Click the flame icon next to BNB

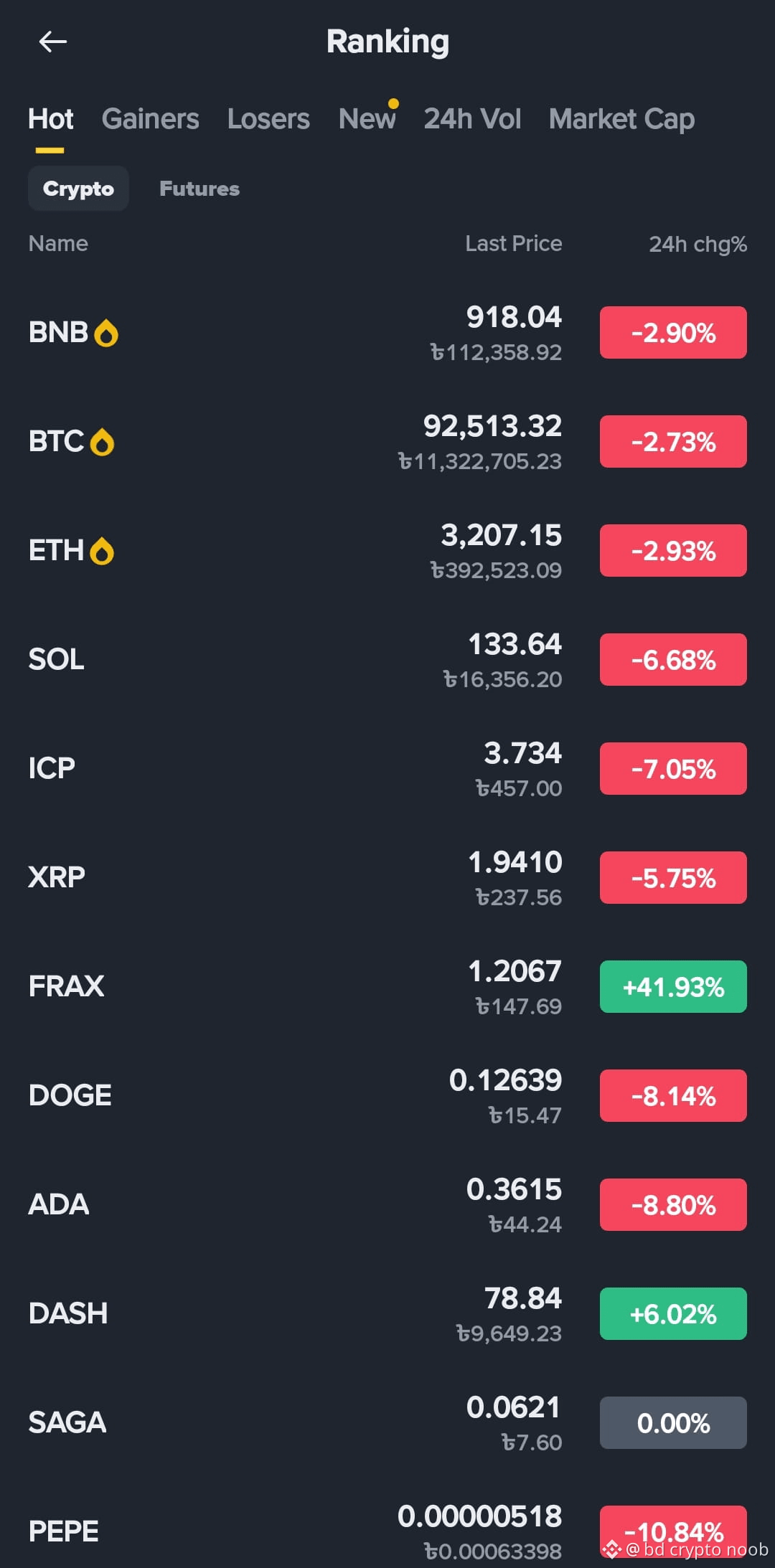pyautogui.click(x=106, y=333)
